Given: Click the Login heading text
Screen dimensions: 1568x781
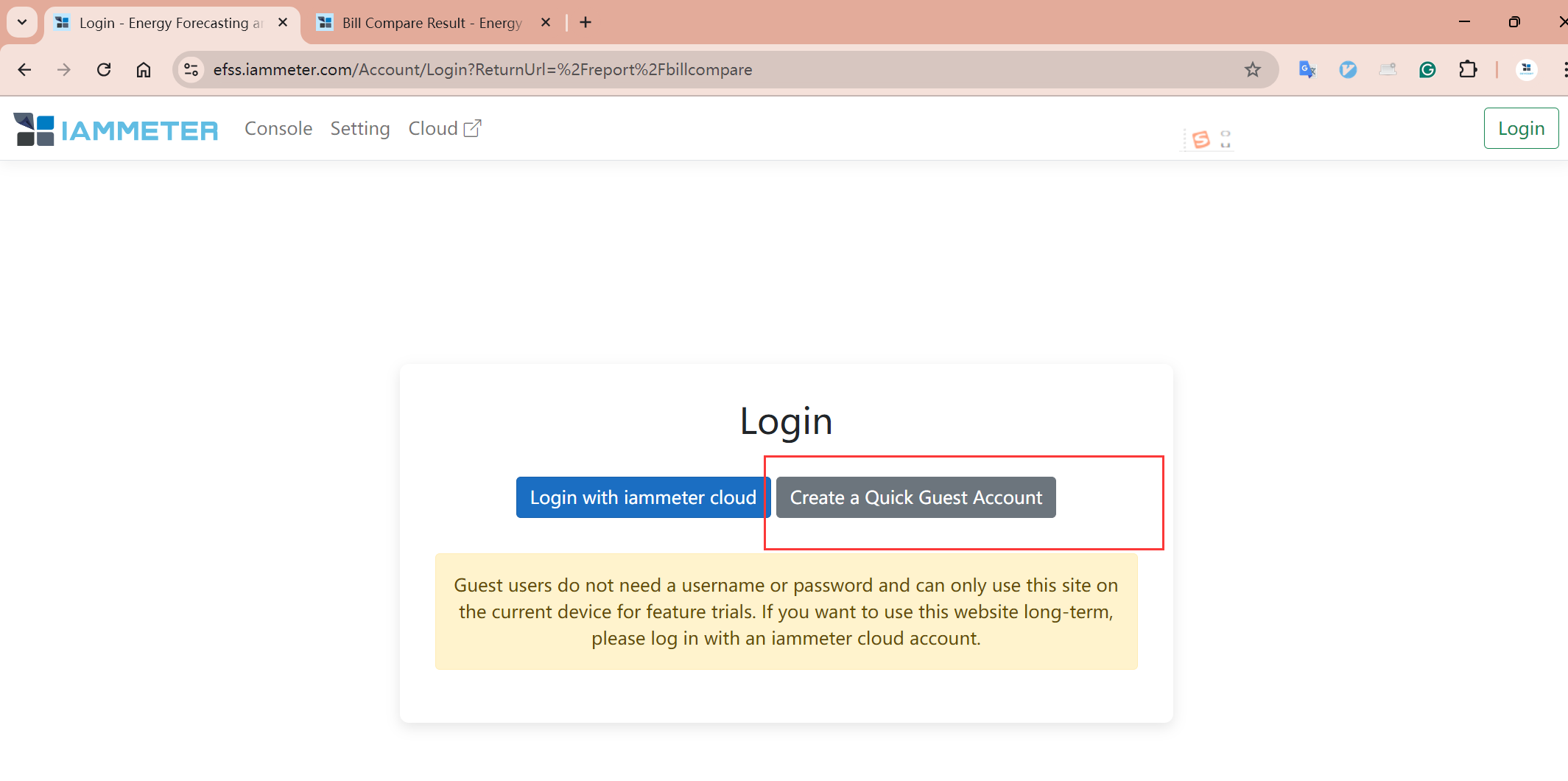Looking at the screenshot, I should click(786, 422).
